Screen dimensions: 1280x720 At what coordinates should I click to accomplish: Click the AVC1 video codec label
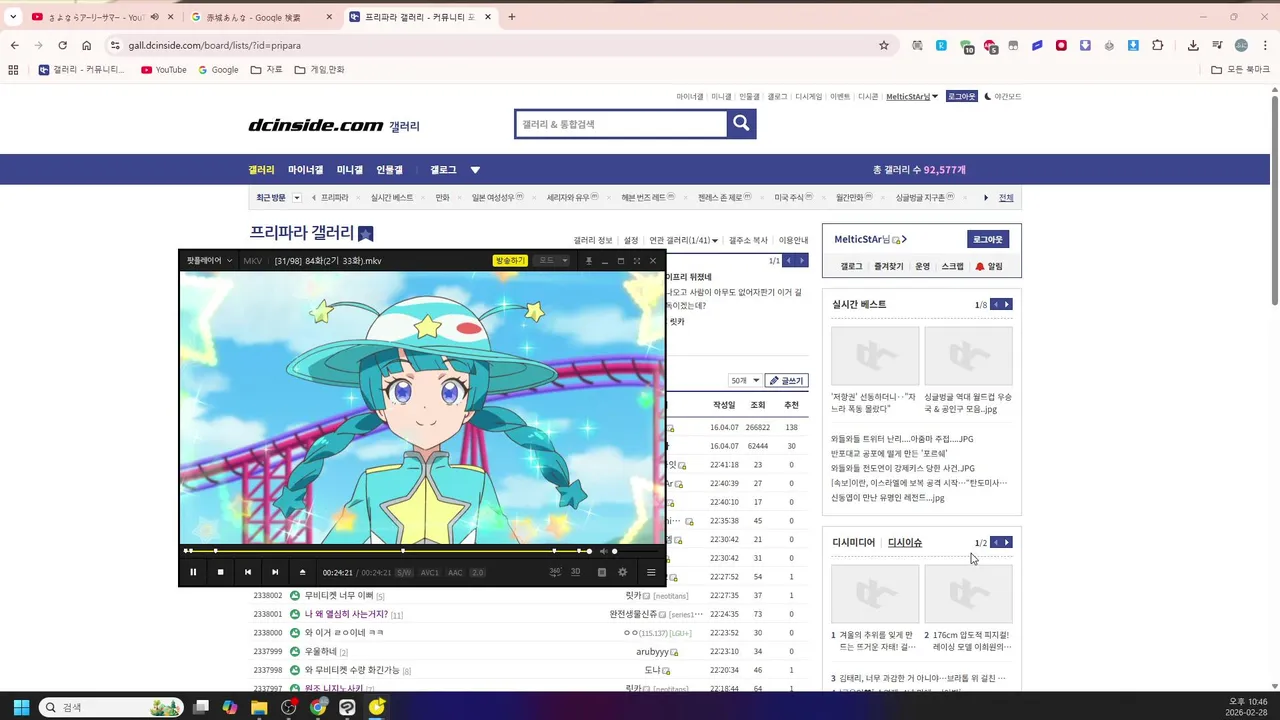click(x=430, y=573)
